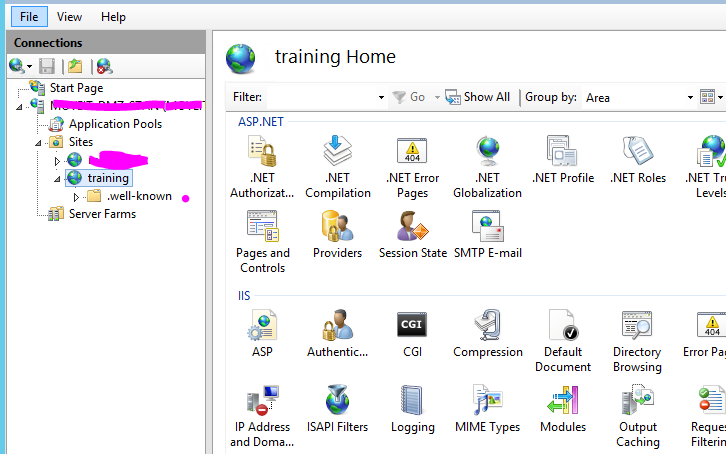Open the ISAPI Filters feature
Viewport: 726px width, 454px height.
(338, 408)
